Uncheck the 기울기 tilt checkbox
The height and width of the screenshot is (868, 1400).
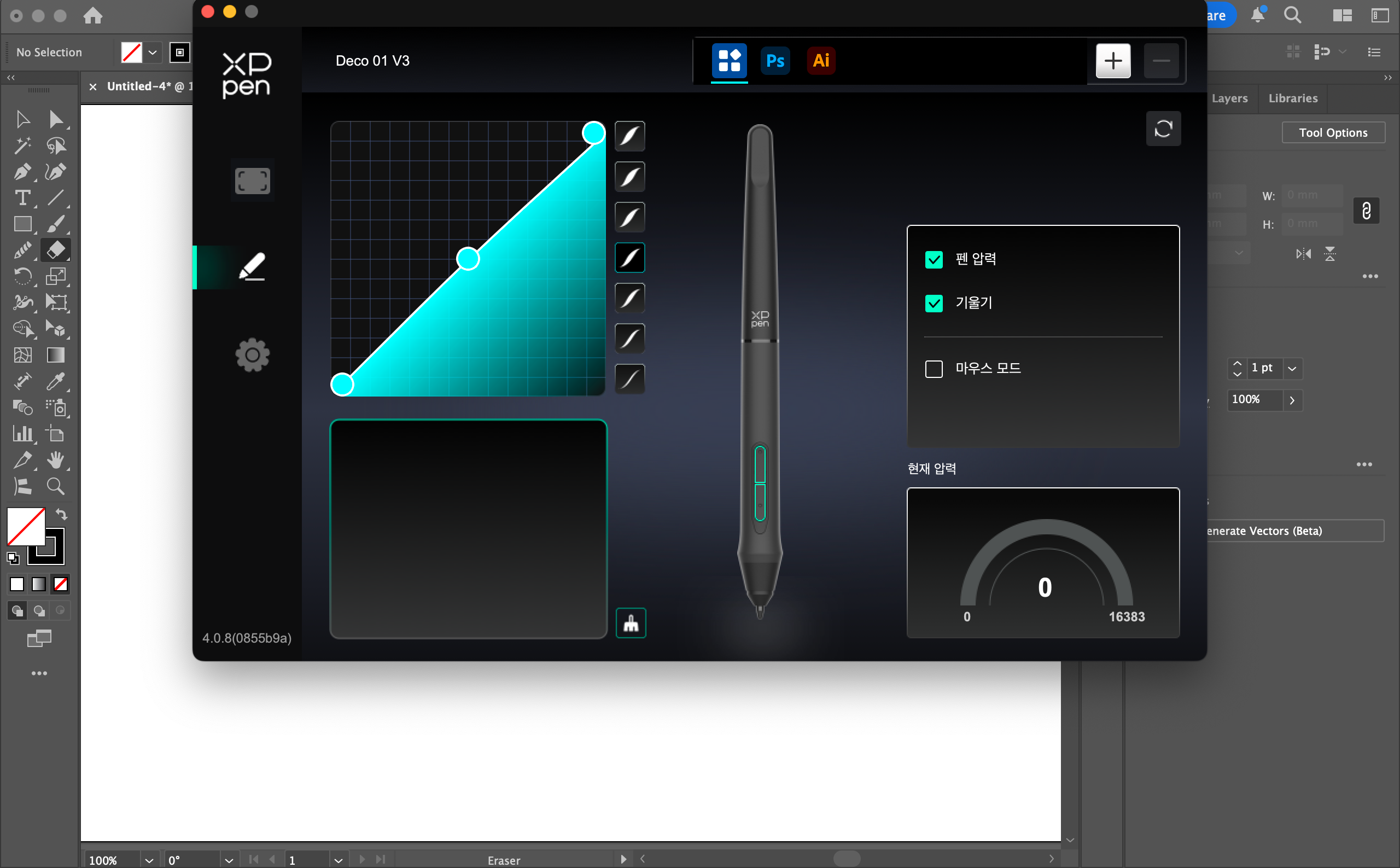[x=934, y=303]
